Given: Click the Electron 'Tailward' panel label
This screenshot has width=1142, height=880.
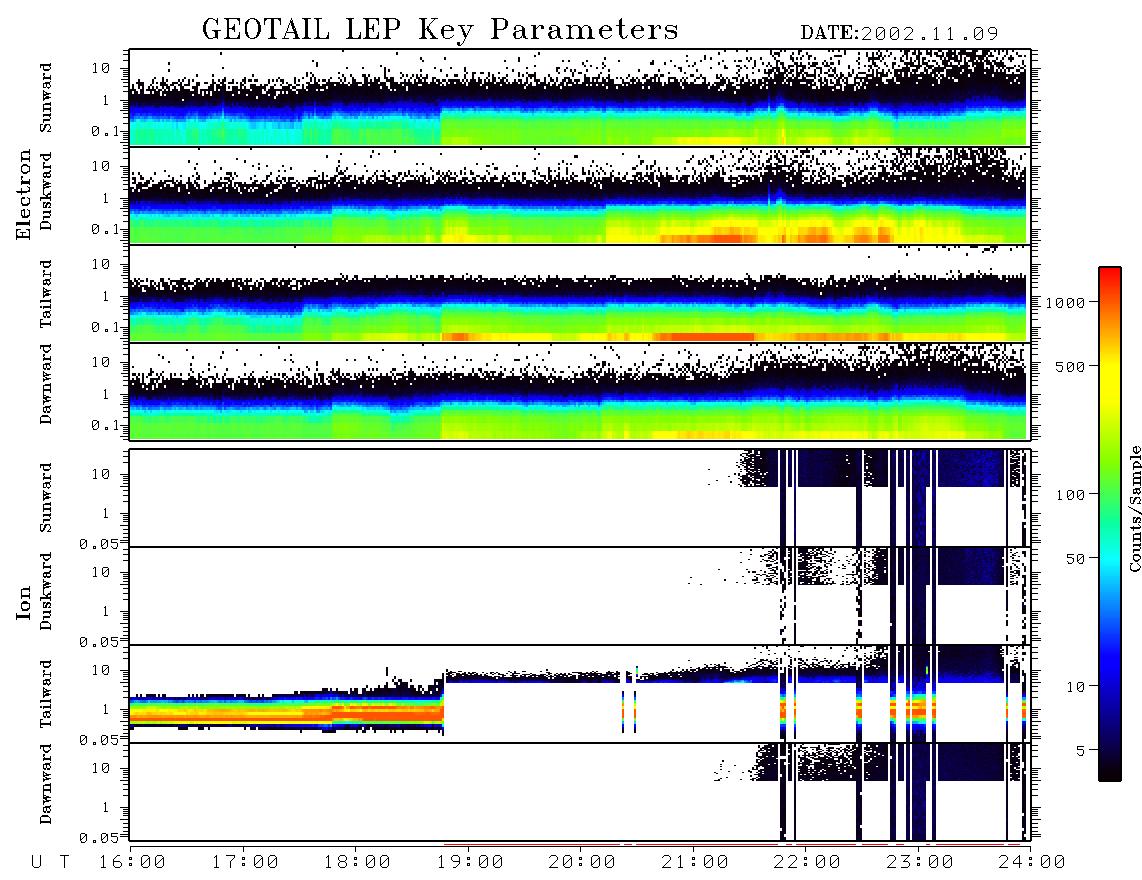Looking at the screenshot, I should (46, 294).
